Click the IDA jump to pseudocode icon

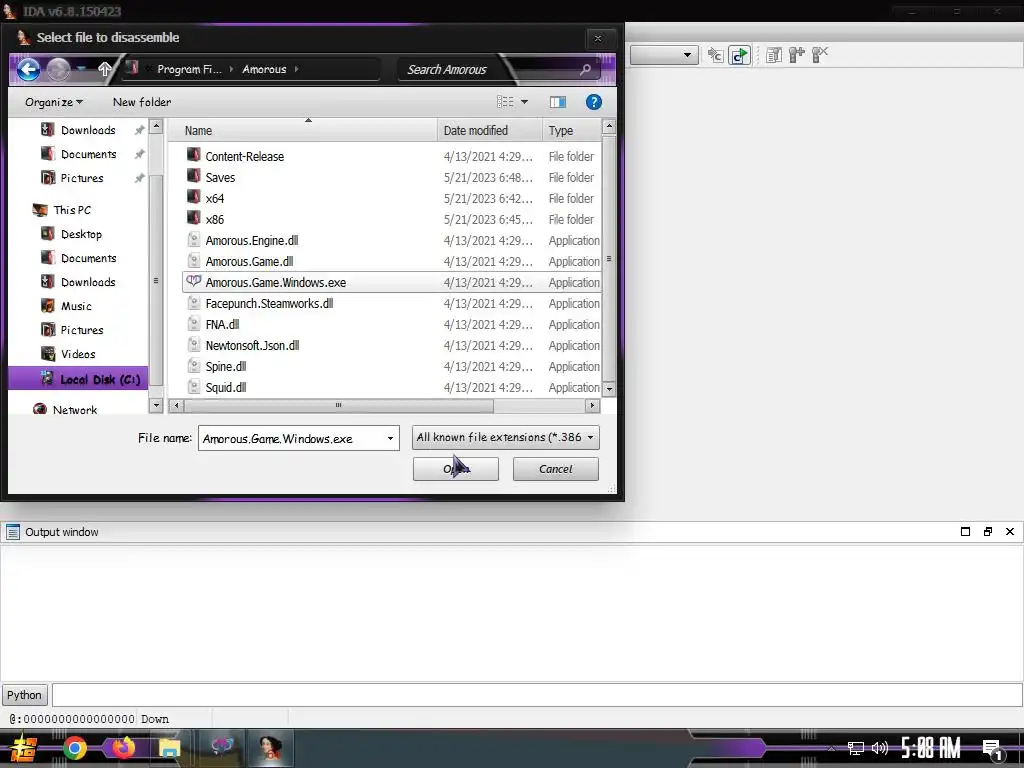(x=715, y=56)
